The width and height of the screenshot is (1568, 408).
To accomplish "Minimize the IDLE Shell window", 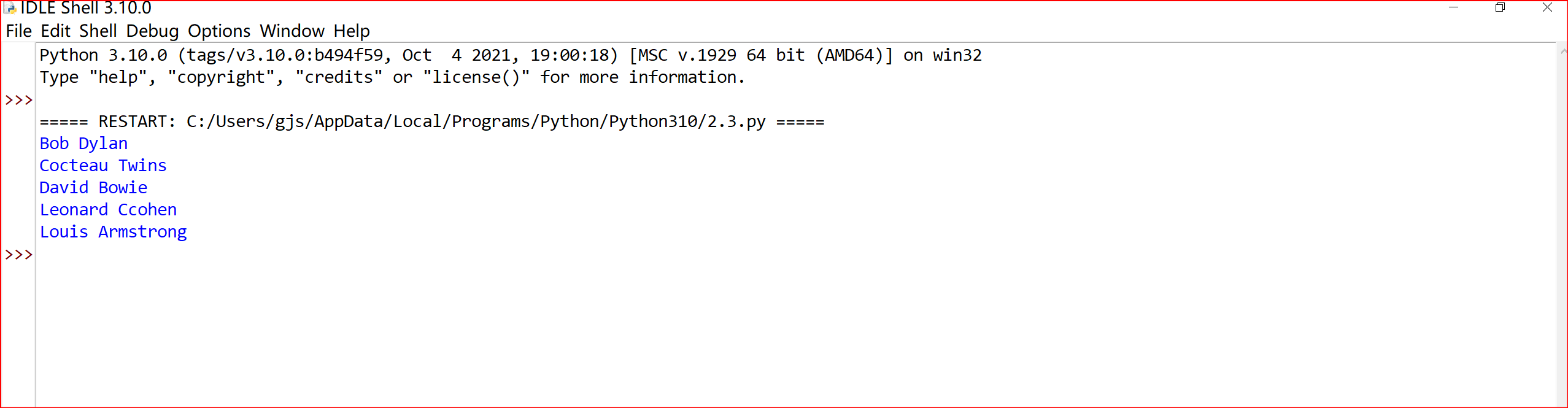I will 1453,7.
